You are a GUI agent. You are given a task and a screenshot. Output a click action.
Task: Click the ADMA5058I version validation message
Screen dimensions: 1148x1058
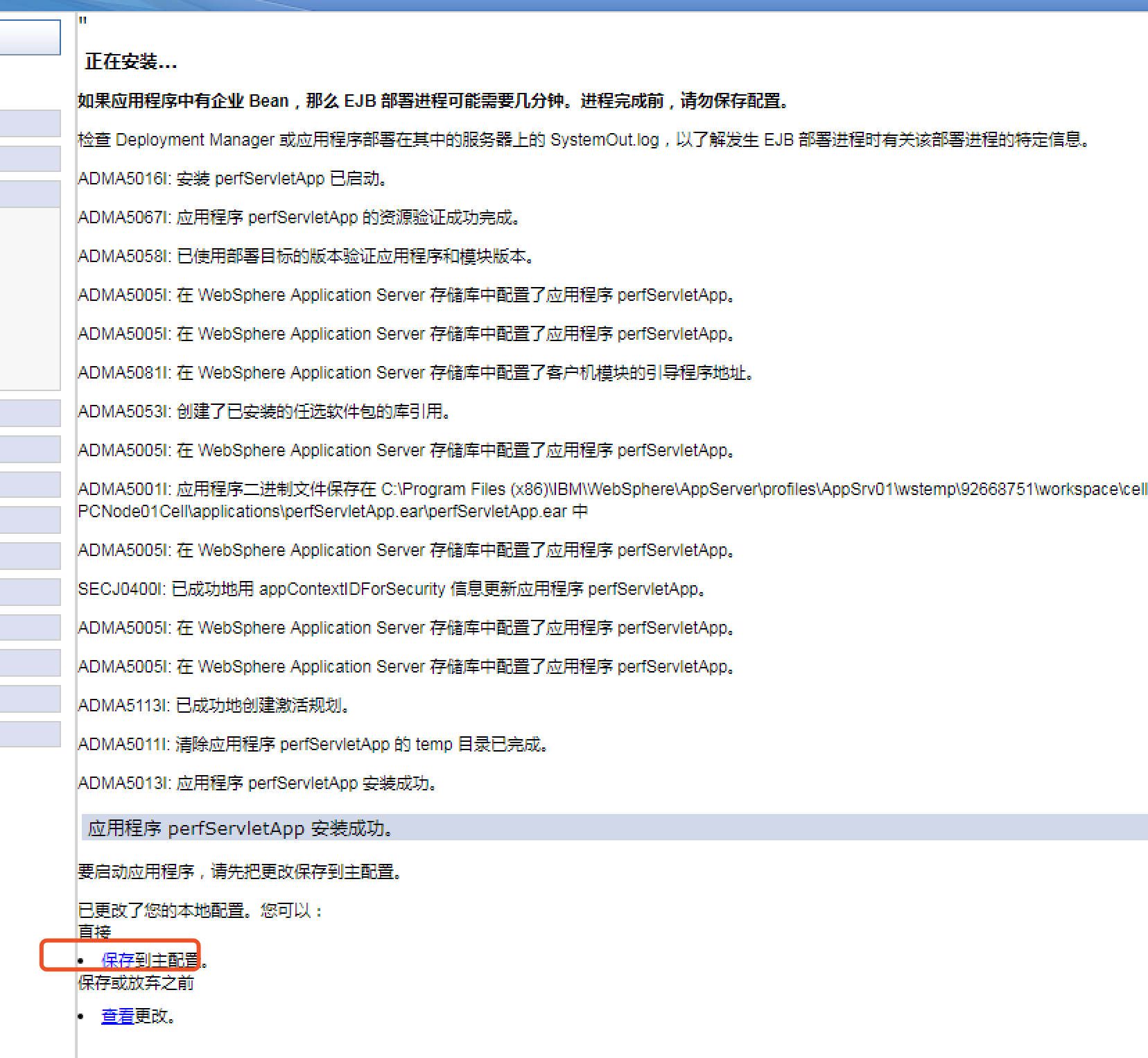pyautogui.click(x=306, y=257)
